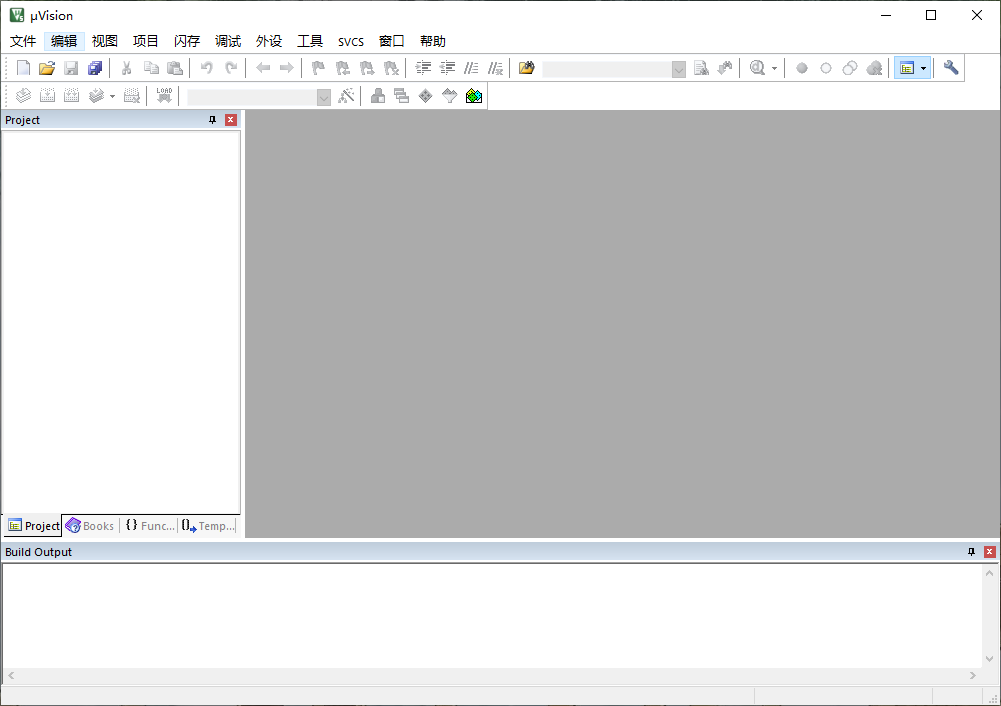Click the Stop Build icon
Viewport: 1001px width, 706px height.
pos(132,96)
